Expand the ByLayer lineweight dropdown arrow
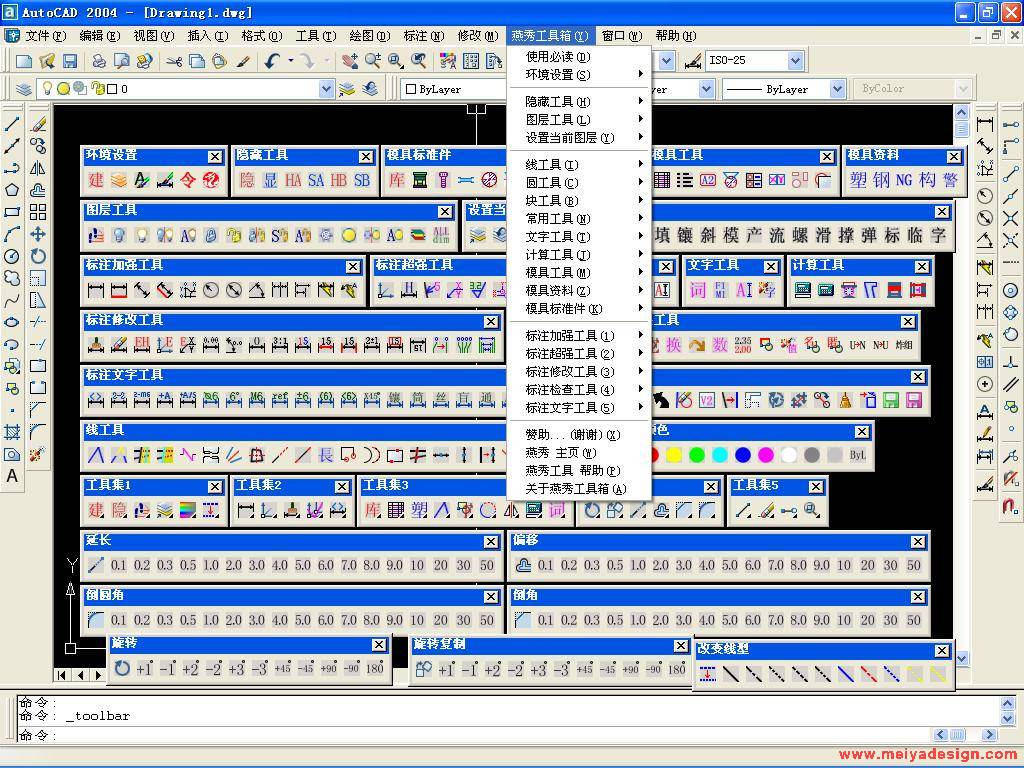This screenshot has width=1024, height=768. pos(837,89)
